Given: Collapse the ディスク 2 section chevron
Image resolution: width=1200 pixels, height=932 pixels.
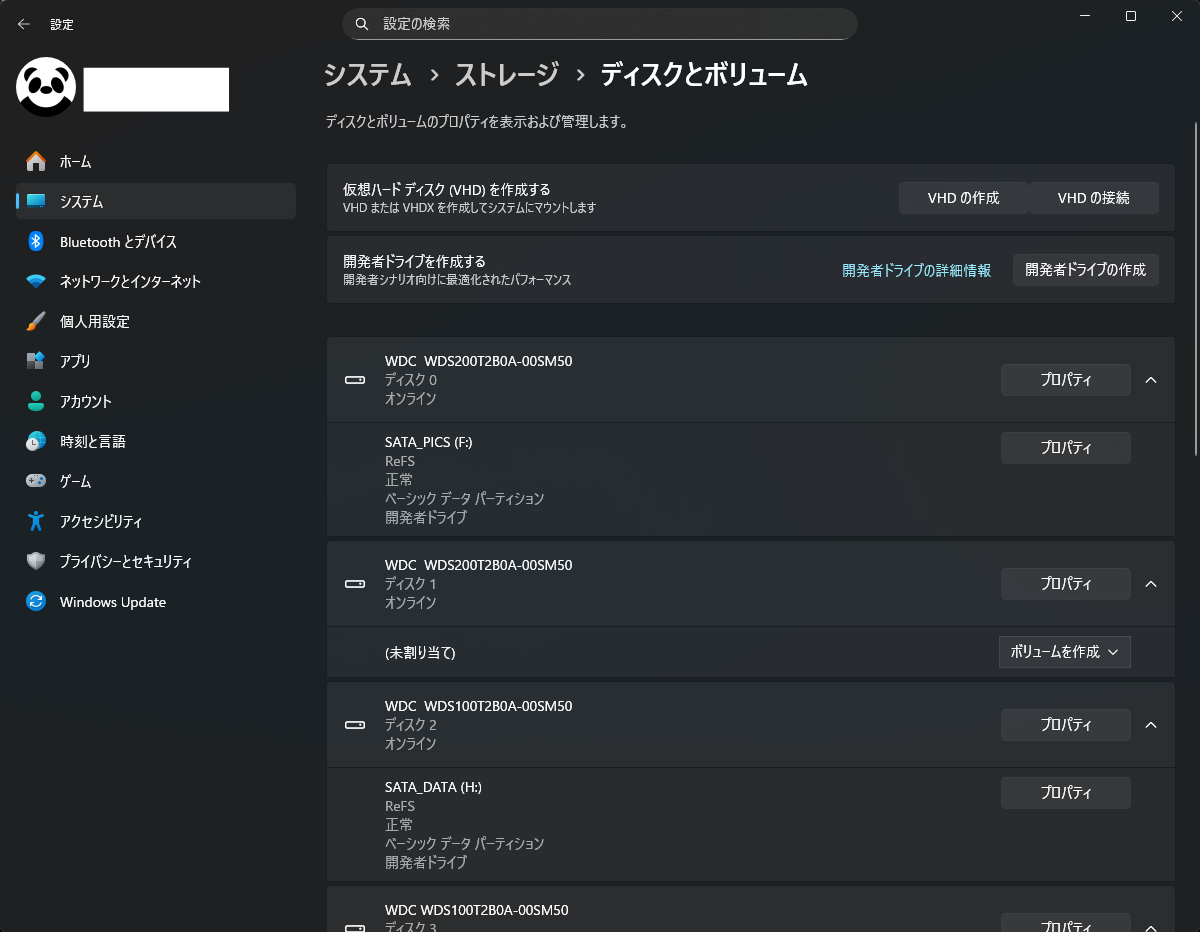Looking at the screenshot, I should [1150, 725].
